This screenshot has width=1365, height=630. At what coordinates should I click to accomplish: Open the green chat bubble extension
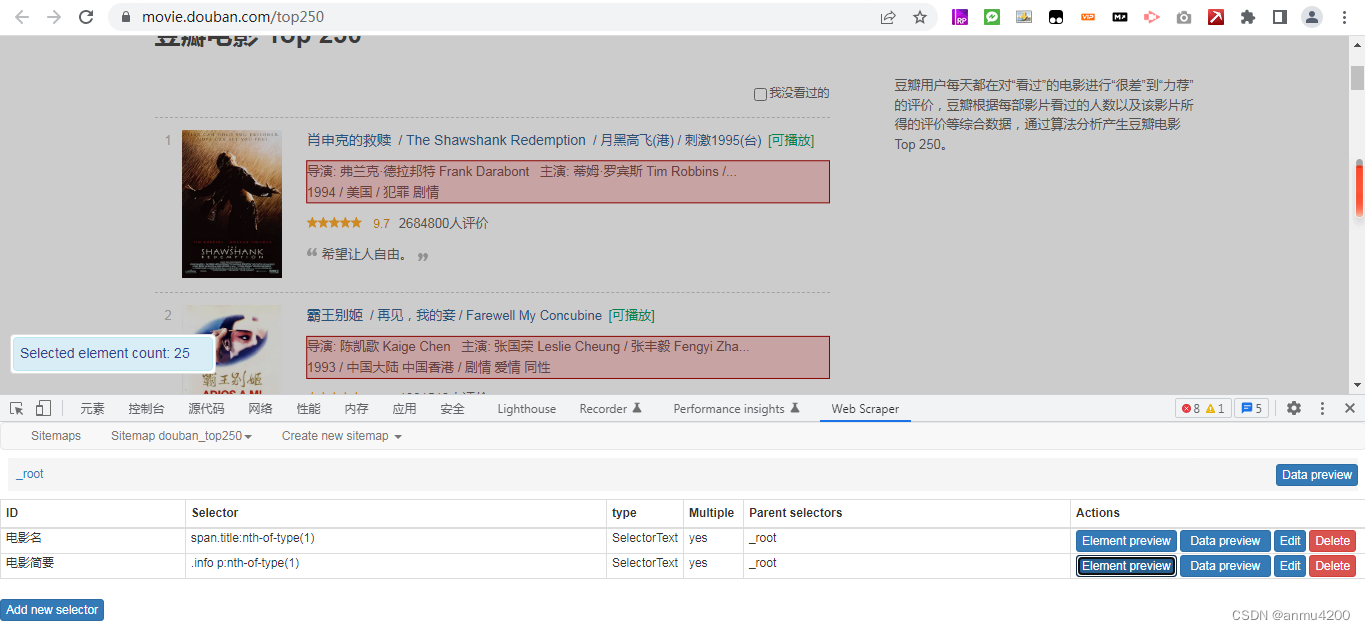992,17
